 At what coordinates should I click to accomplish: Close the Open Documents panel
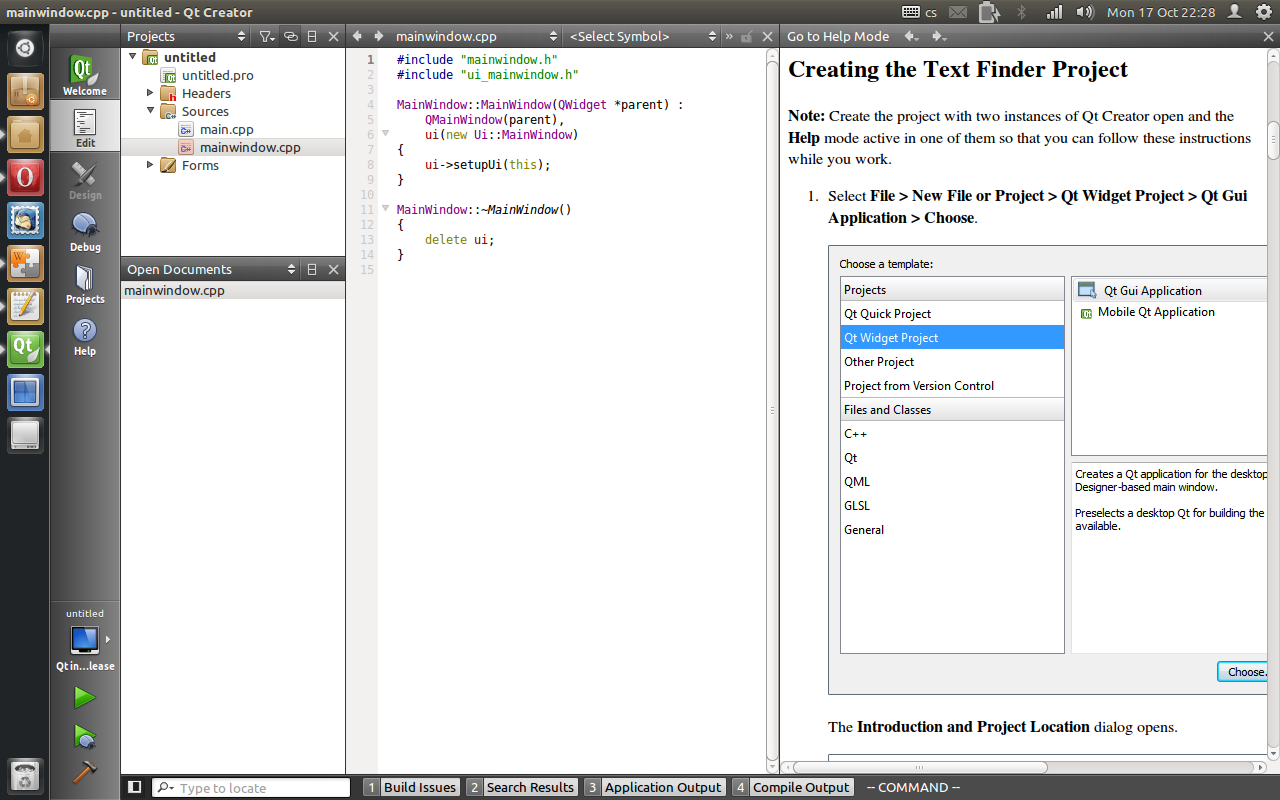pos(334,269)
